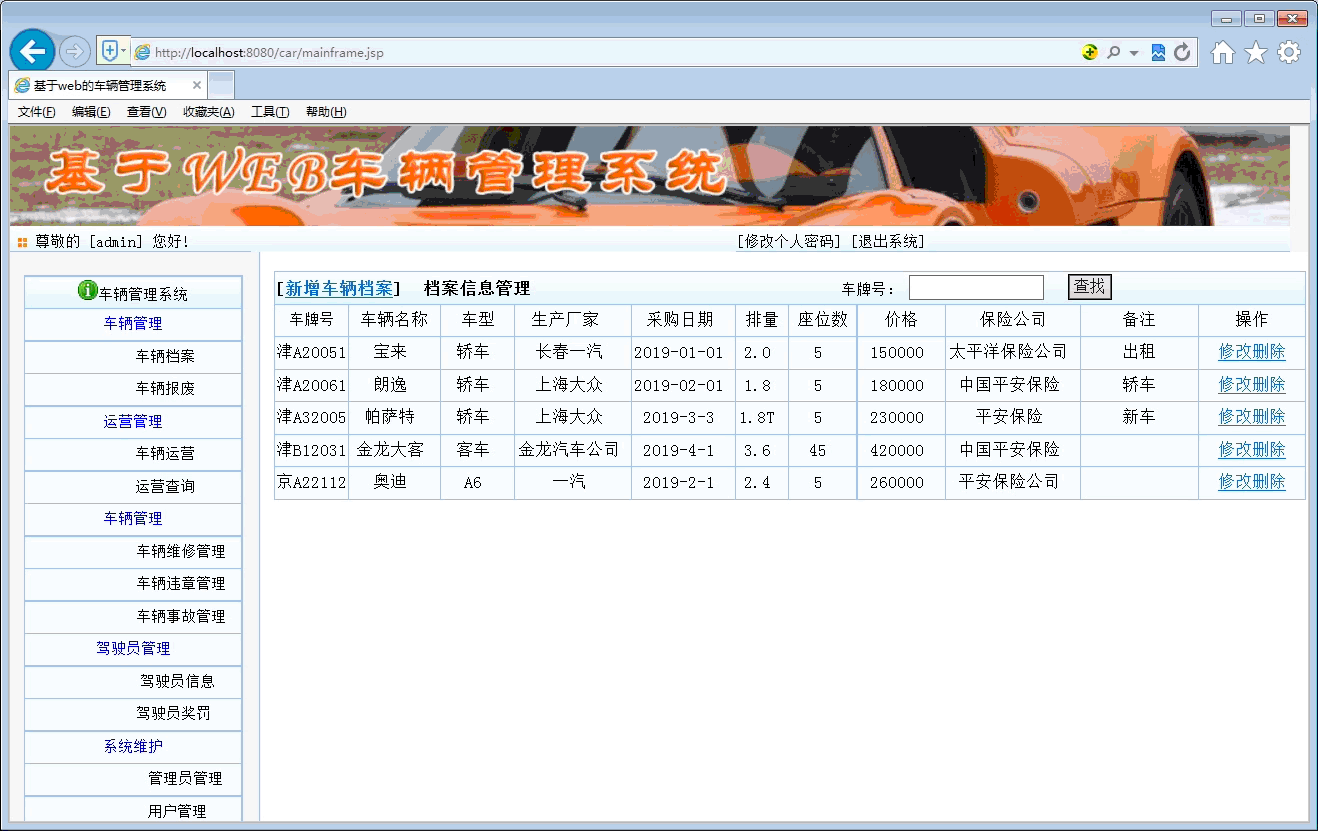
Task: Open 管理员管理 in the sidebar
Action: click(185, 778)
